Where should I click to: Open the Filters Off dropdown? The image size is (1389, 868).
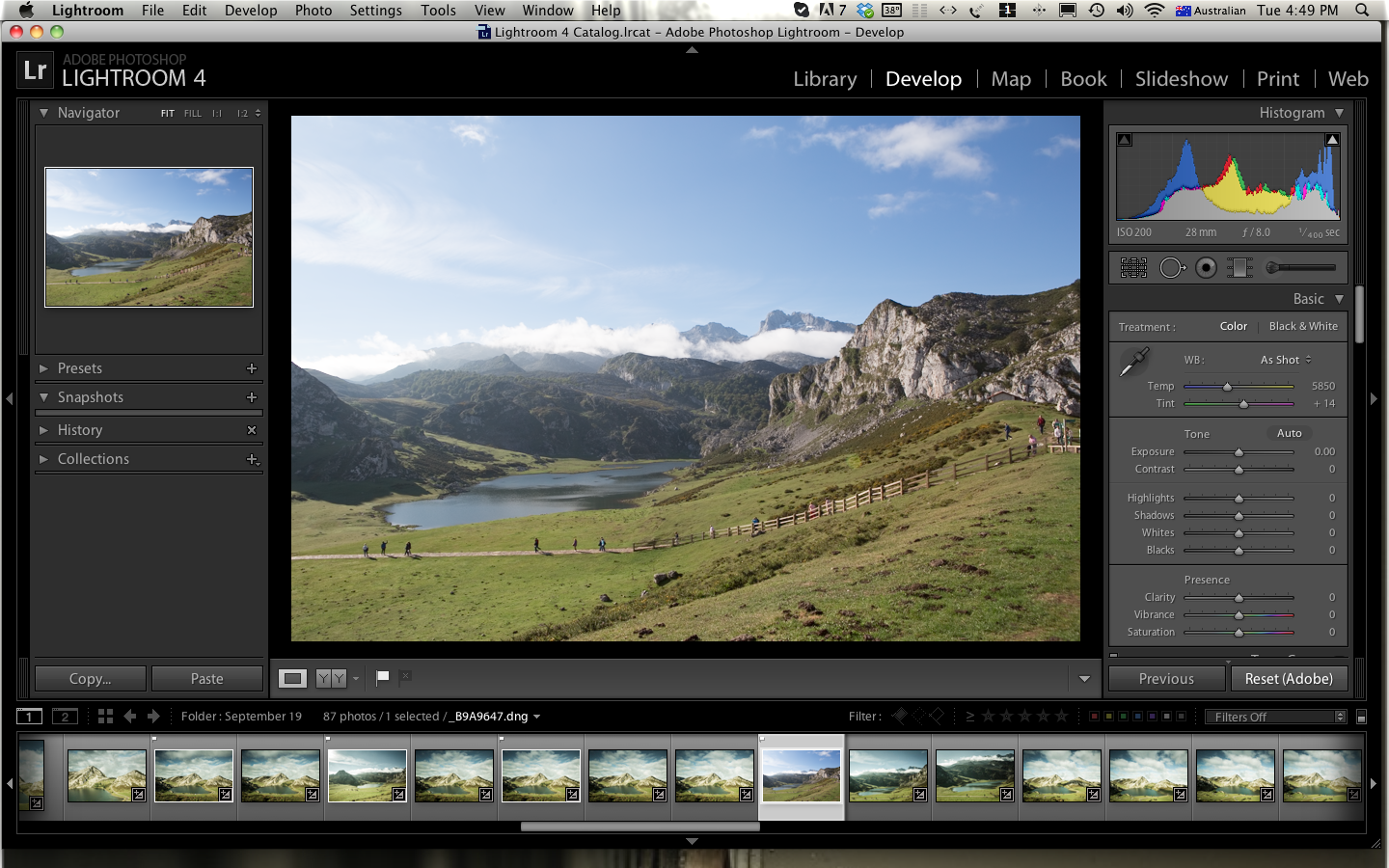click(x=1274, y=717)
